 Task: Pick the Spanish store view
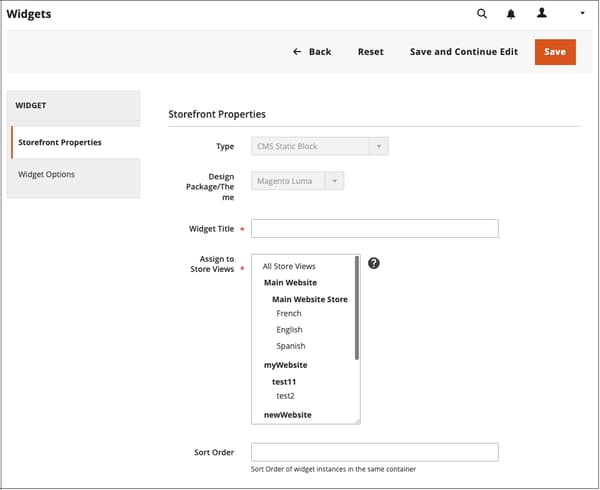[290, 346]
